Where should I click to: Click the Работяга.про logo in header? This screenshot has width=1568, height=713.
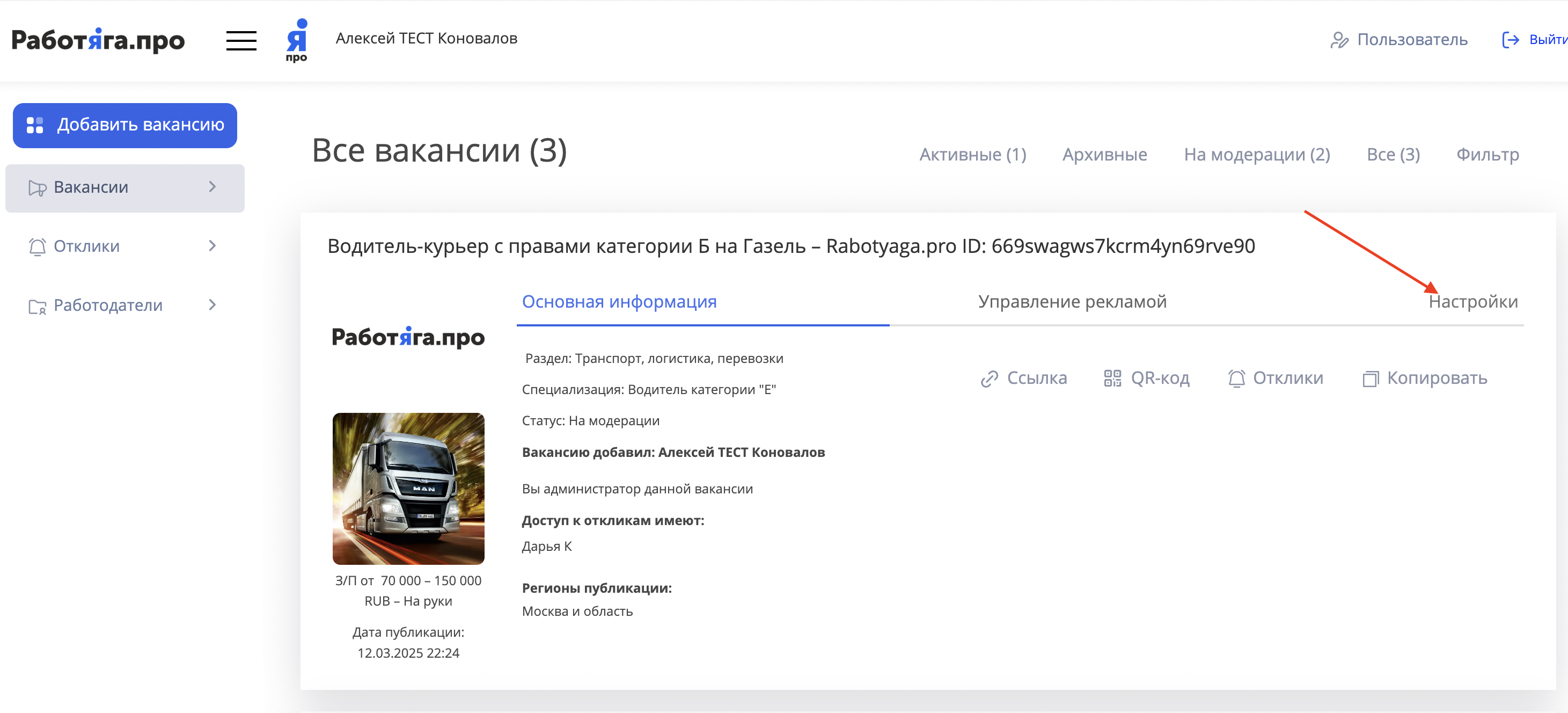[x=98, y=40]
